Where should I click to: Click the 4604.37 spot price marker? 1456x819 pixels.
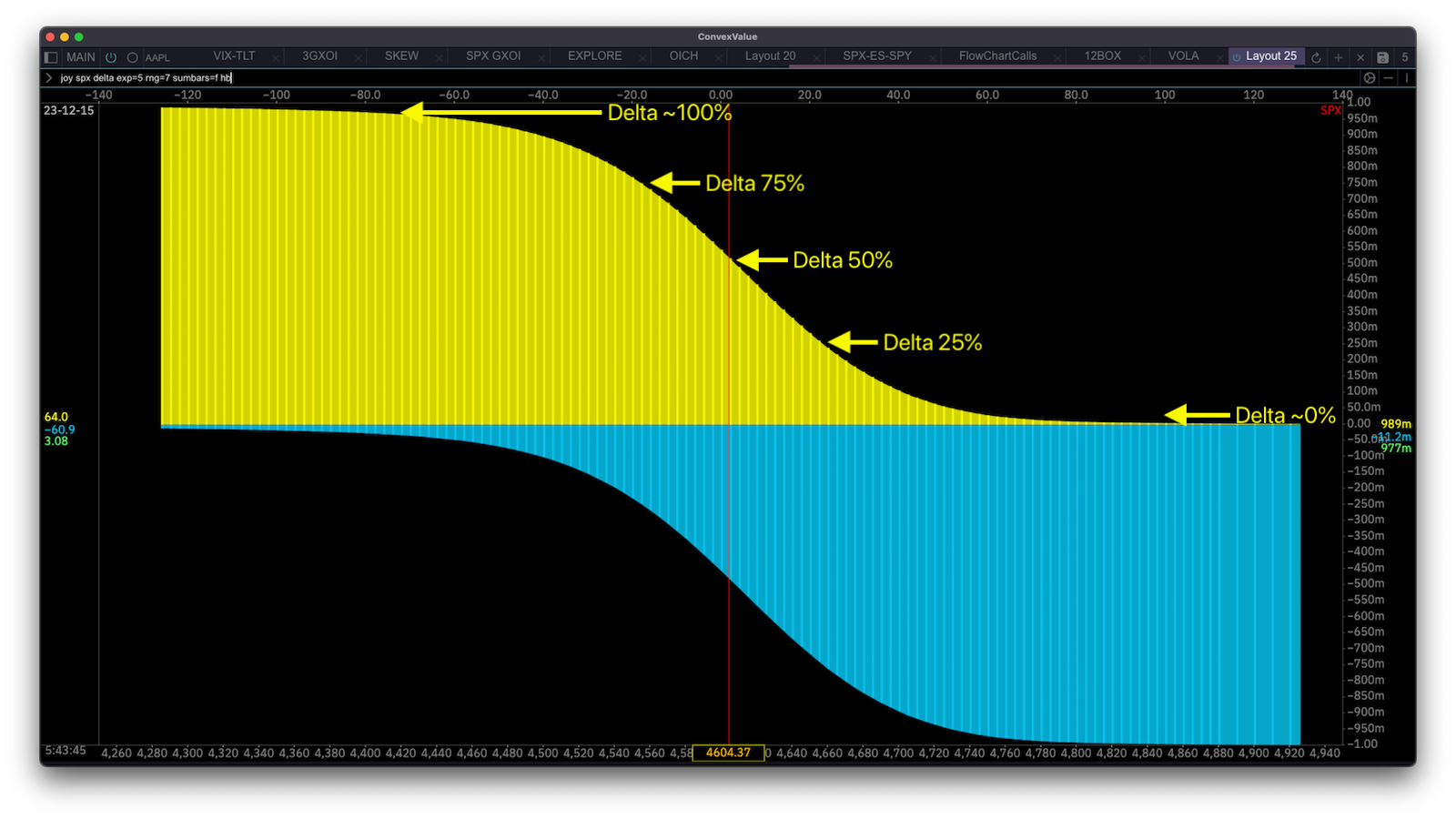728,753
